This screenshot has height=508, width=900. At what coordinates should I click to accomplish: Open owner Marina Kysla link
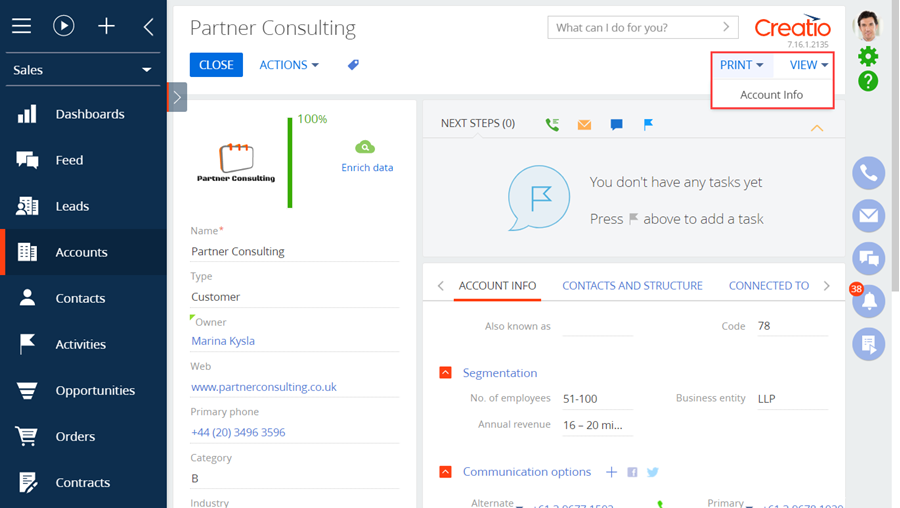click(223, 341)
